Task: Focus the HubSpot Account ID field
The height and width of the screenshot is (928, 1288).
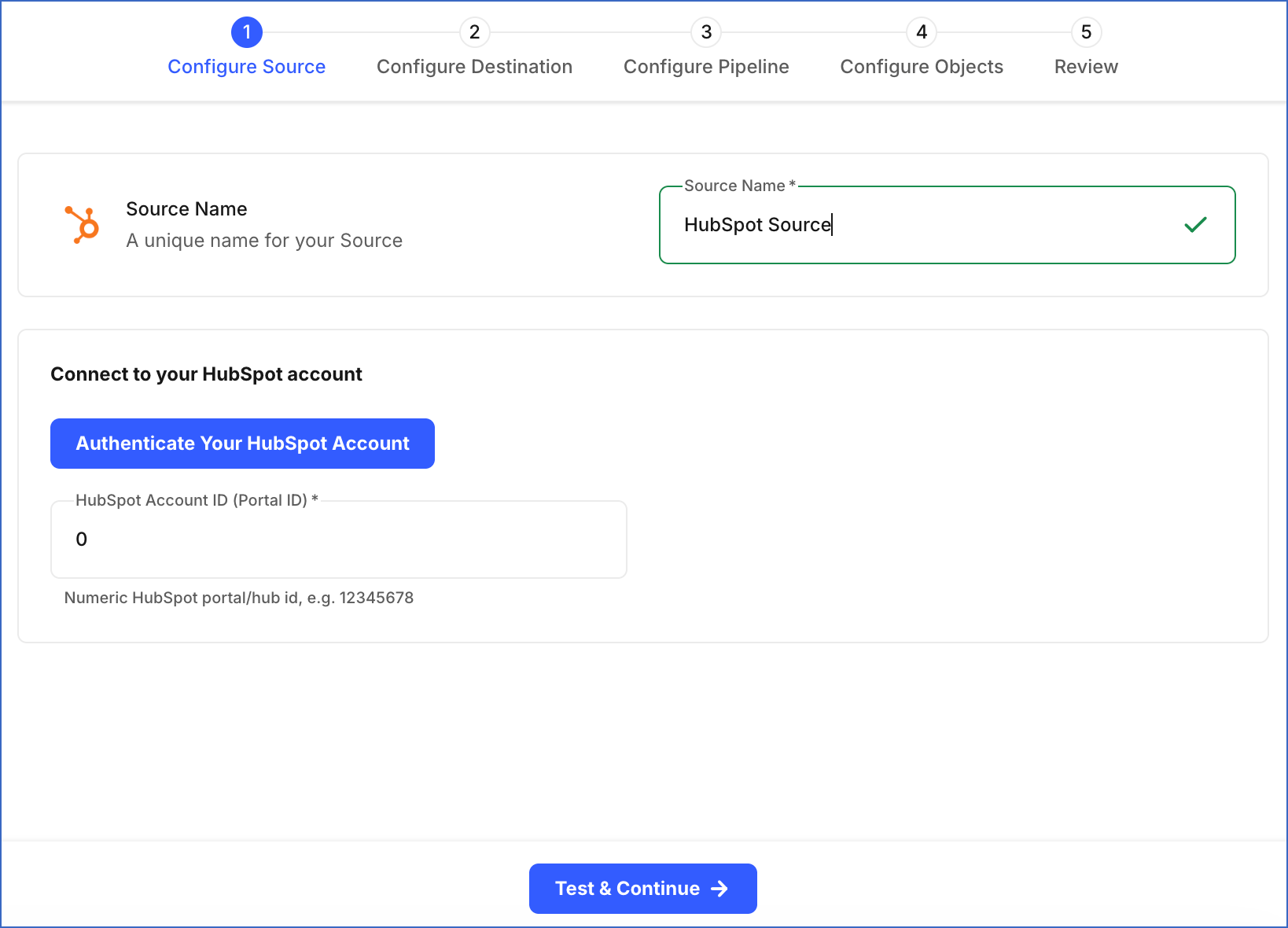Action: point(339,539)
